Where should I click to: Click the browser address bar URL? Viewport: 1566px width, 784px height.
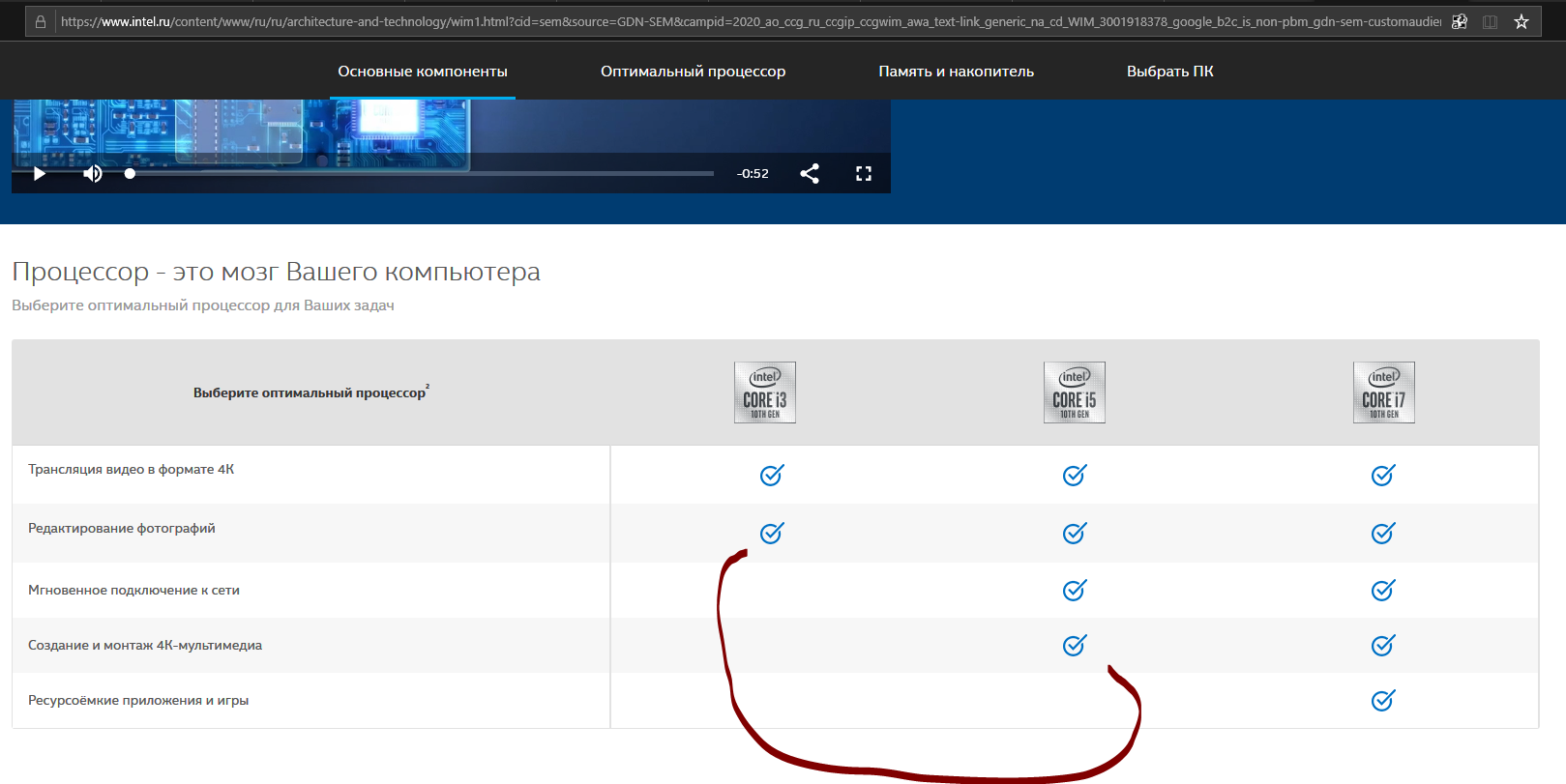750,21
